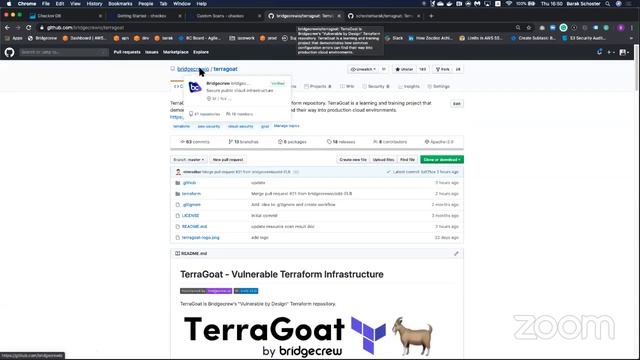
Task: Bookmark this page with the star icon
Action: (x=529, y=27)
